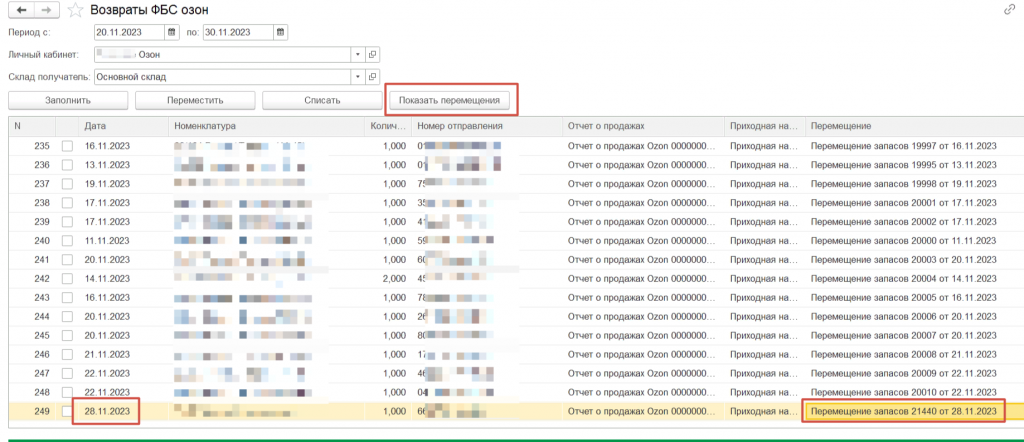
Task: Add page to favorites with star
Action: click(74, 10)
